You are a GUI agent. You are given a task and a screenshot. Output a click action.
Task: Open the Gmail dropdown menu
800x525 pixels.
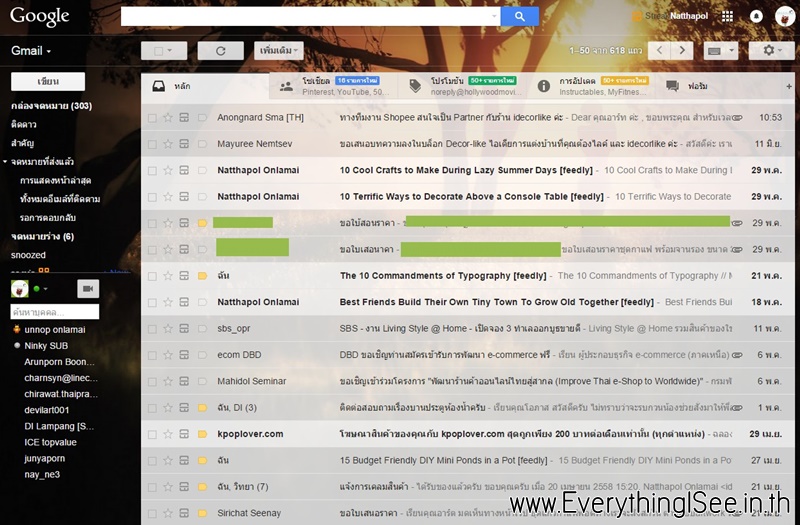31,51
